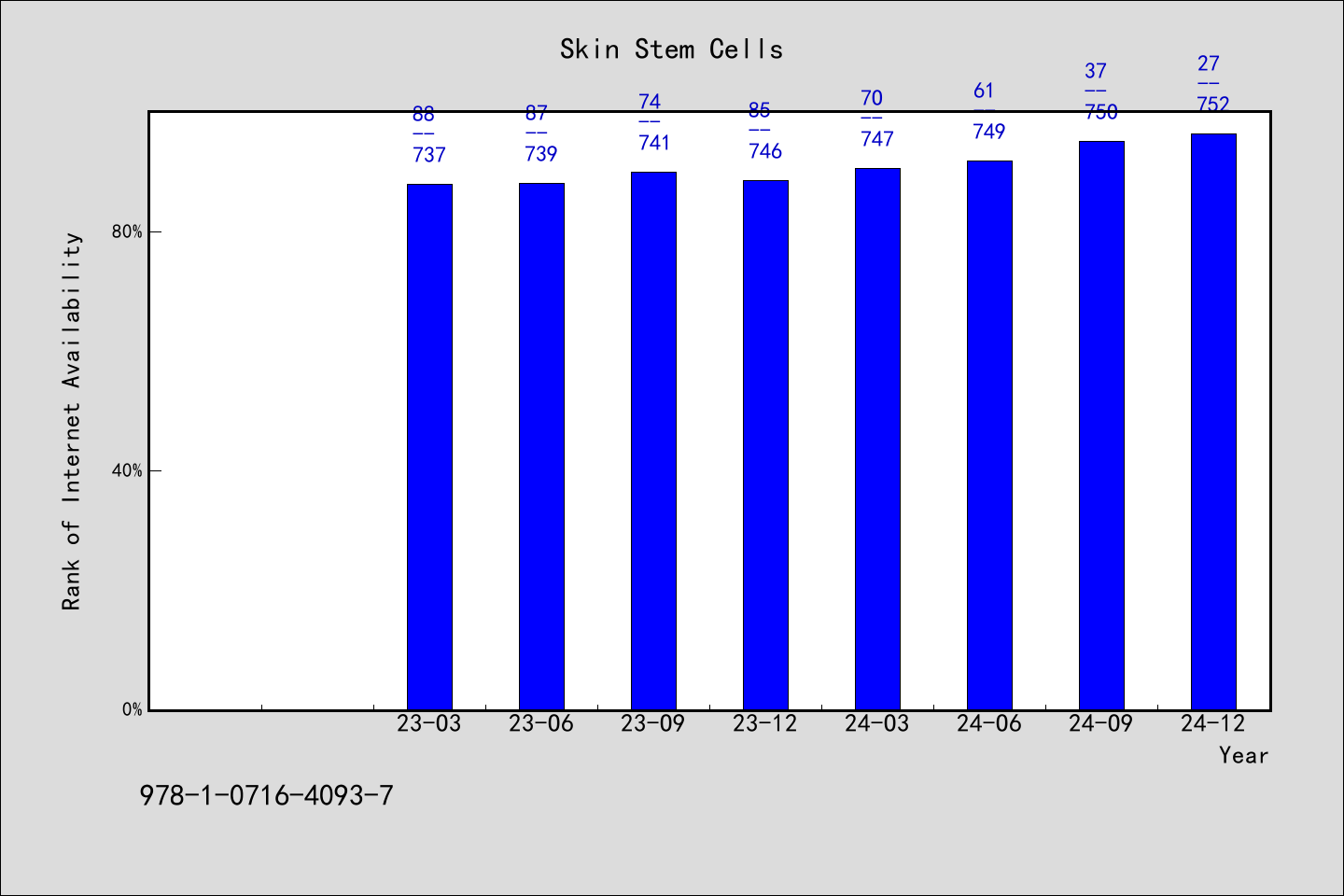Screen dimensions: 1344x896
Task: Click the 23-06 blue bar
Action: [541, 446]
